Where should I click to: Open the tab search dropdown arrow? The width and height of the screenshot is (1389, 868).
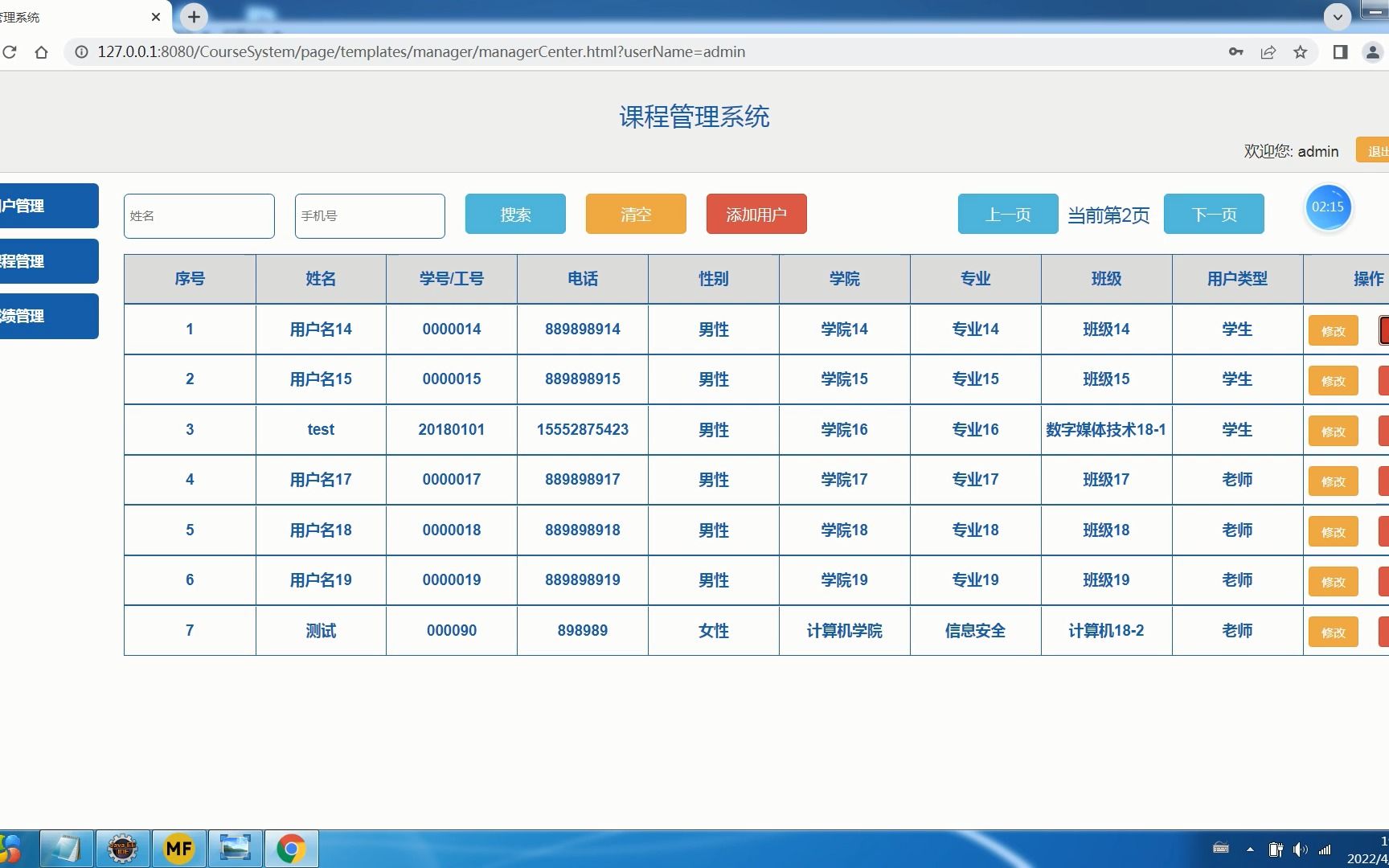(1336, 17)
